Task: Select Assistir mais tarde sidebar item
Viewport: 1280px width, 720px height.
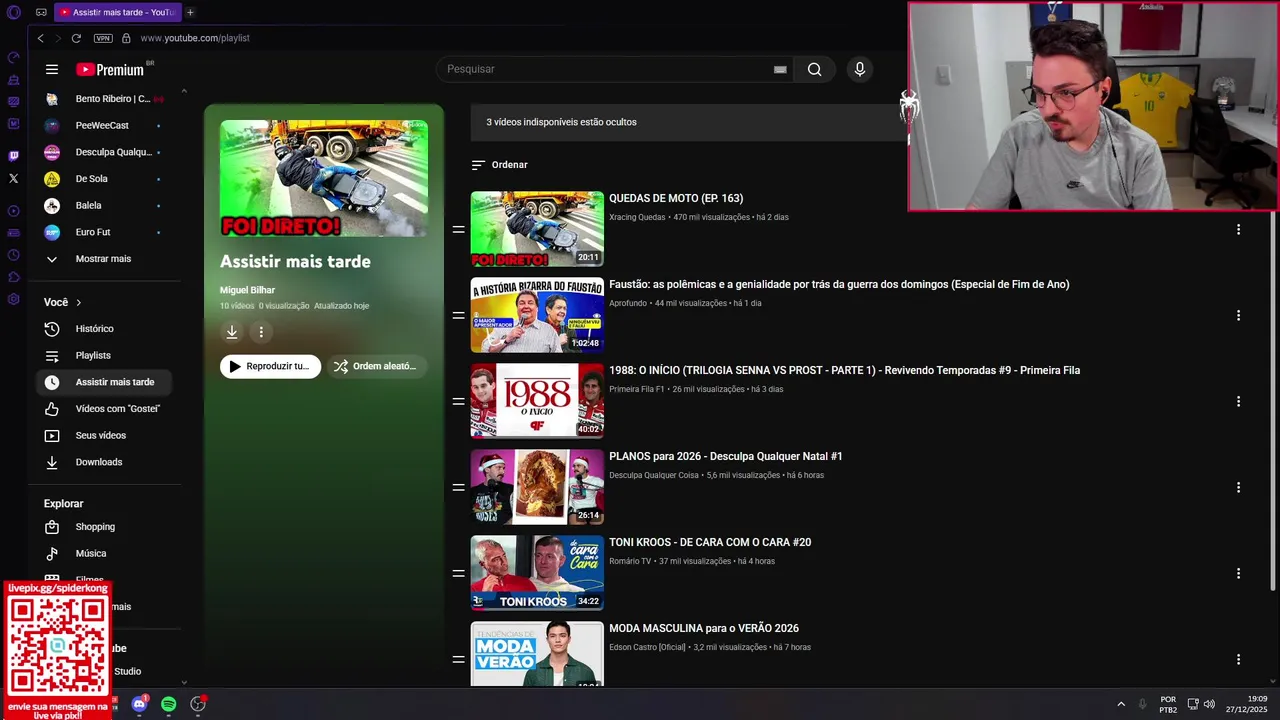Action: 105,382
